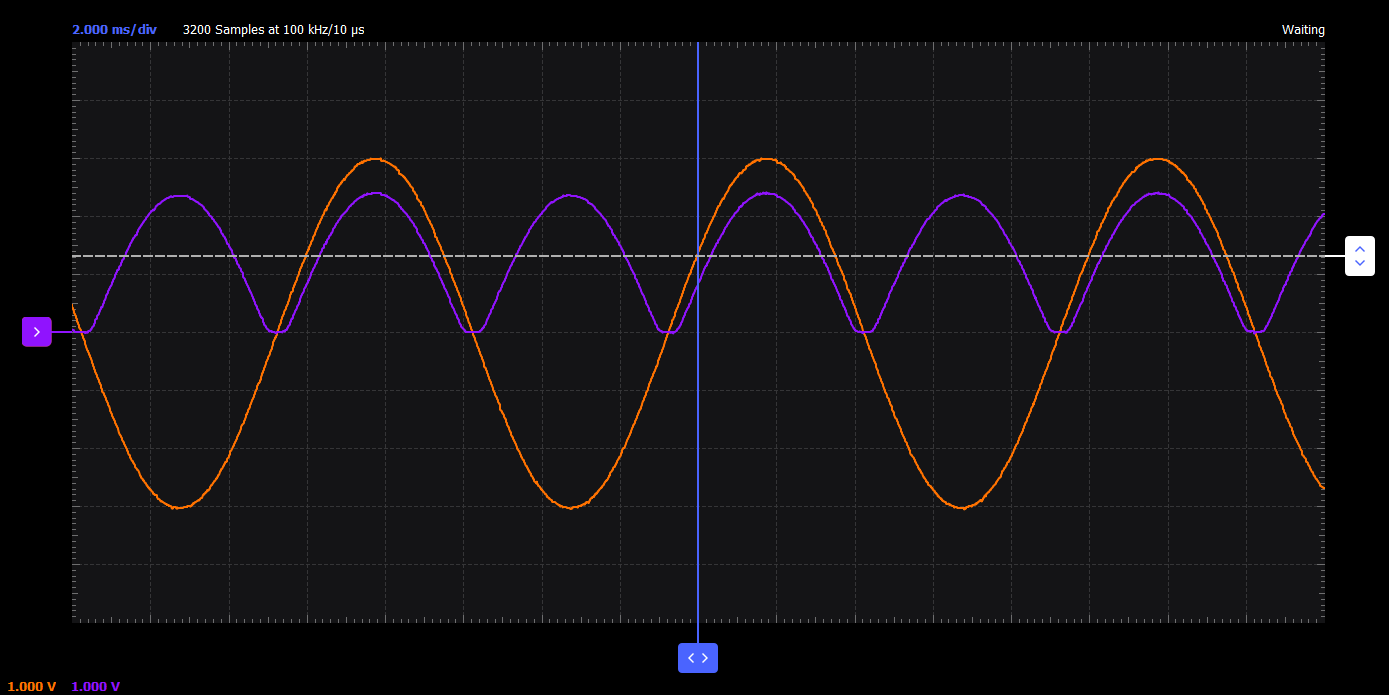Click the purple channel 1.000 V scale label

[x=96, y=686]
